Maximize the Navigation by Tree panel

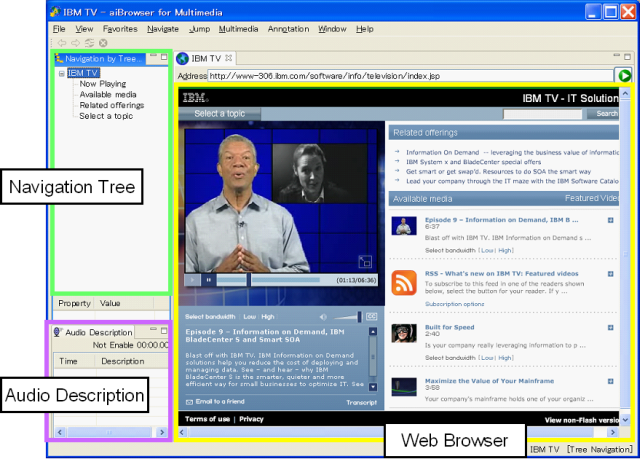pos(164,57)
